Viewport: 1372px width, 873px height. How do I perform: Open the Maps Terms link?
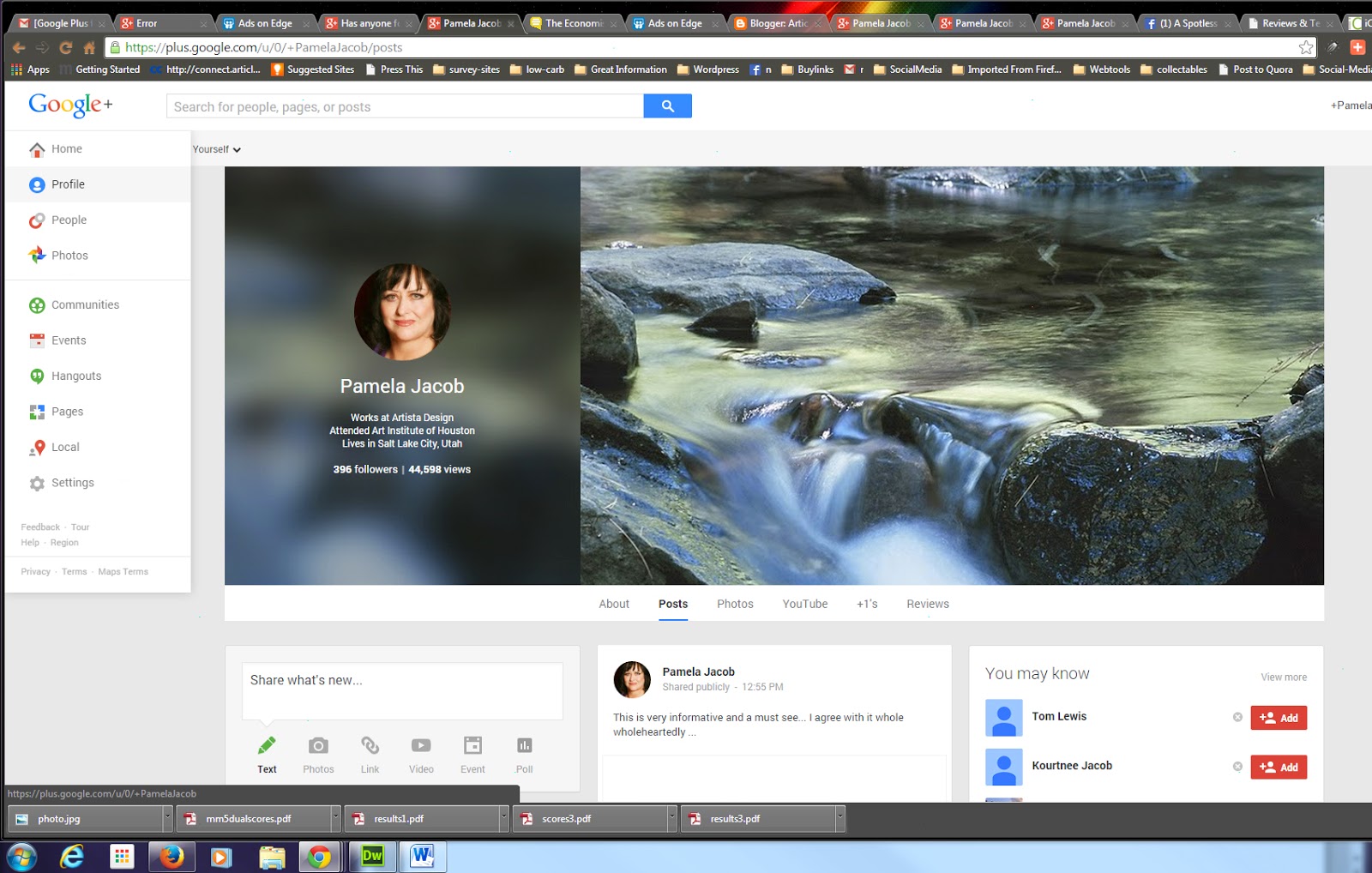123,572
